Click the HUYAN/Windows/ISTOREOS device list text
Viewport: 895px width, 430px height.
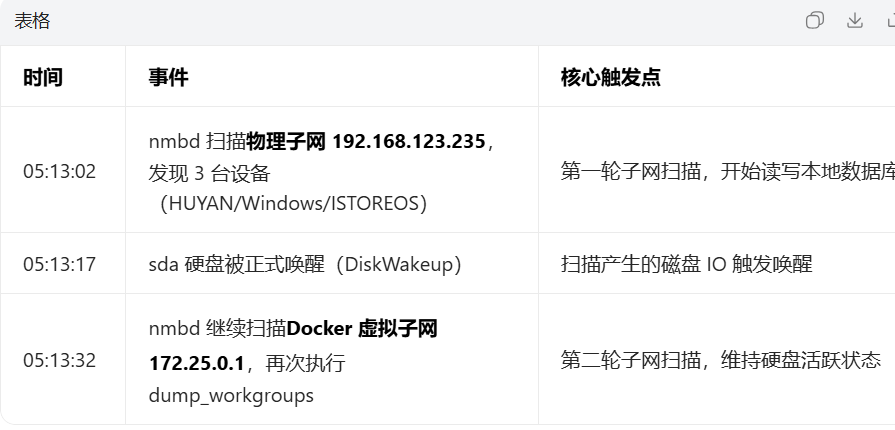(x=293, y=204)
